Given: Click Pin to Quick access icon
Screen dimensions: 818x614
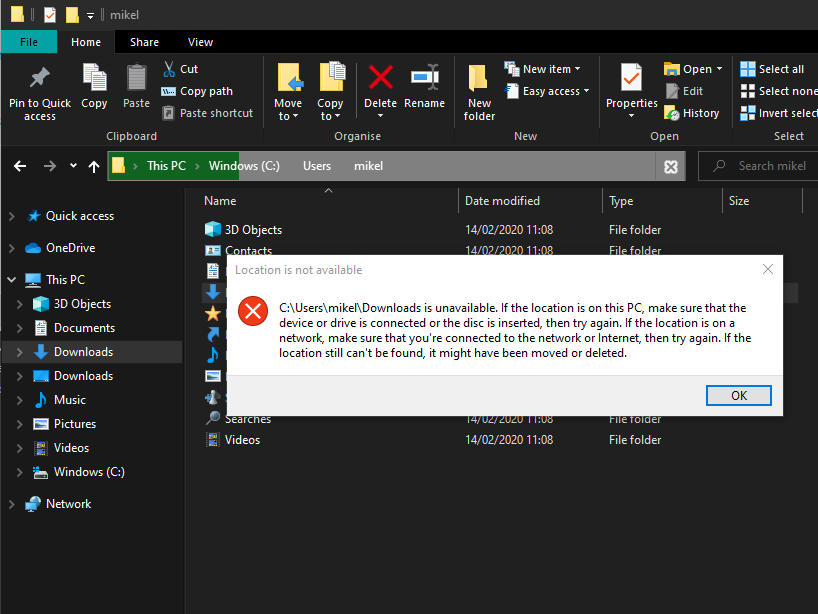Looking at the screenshot, I should 40,78.
